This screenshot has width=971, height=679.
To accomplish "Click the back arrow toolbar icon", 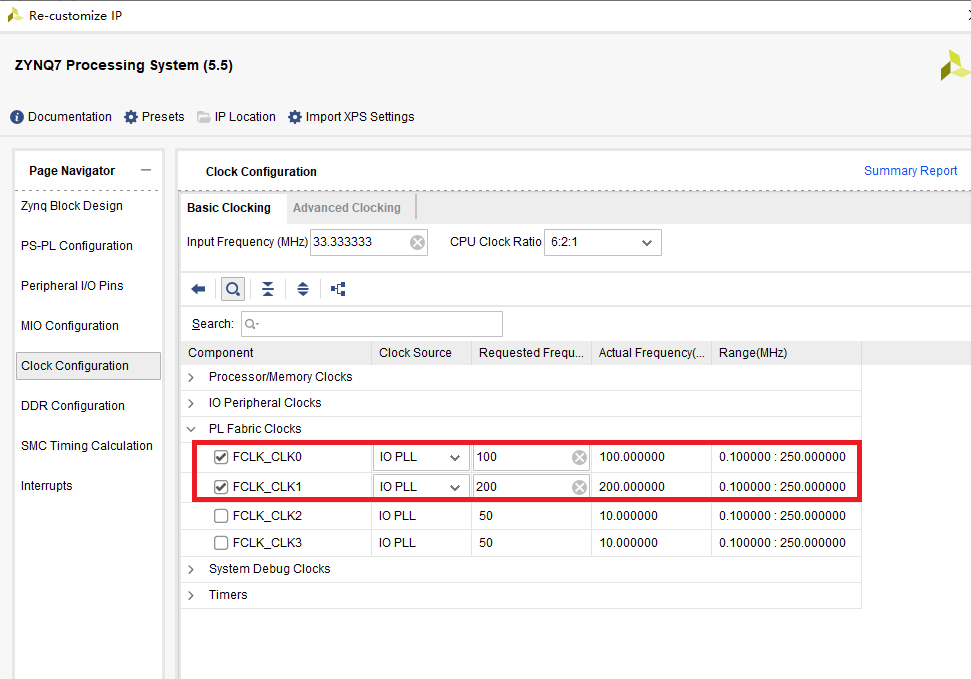I will 198,289.
